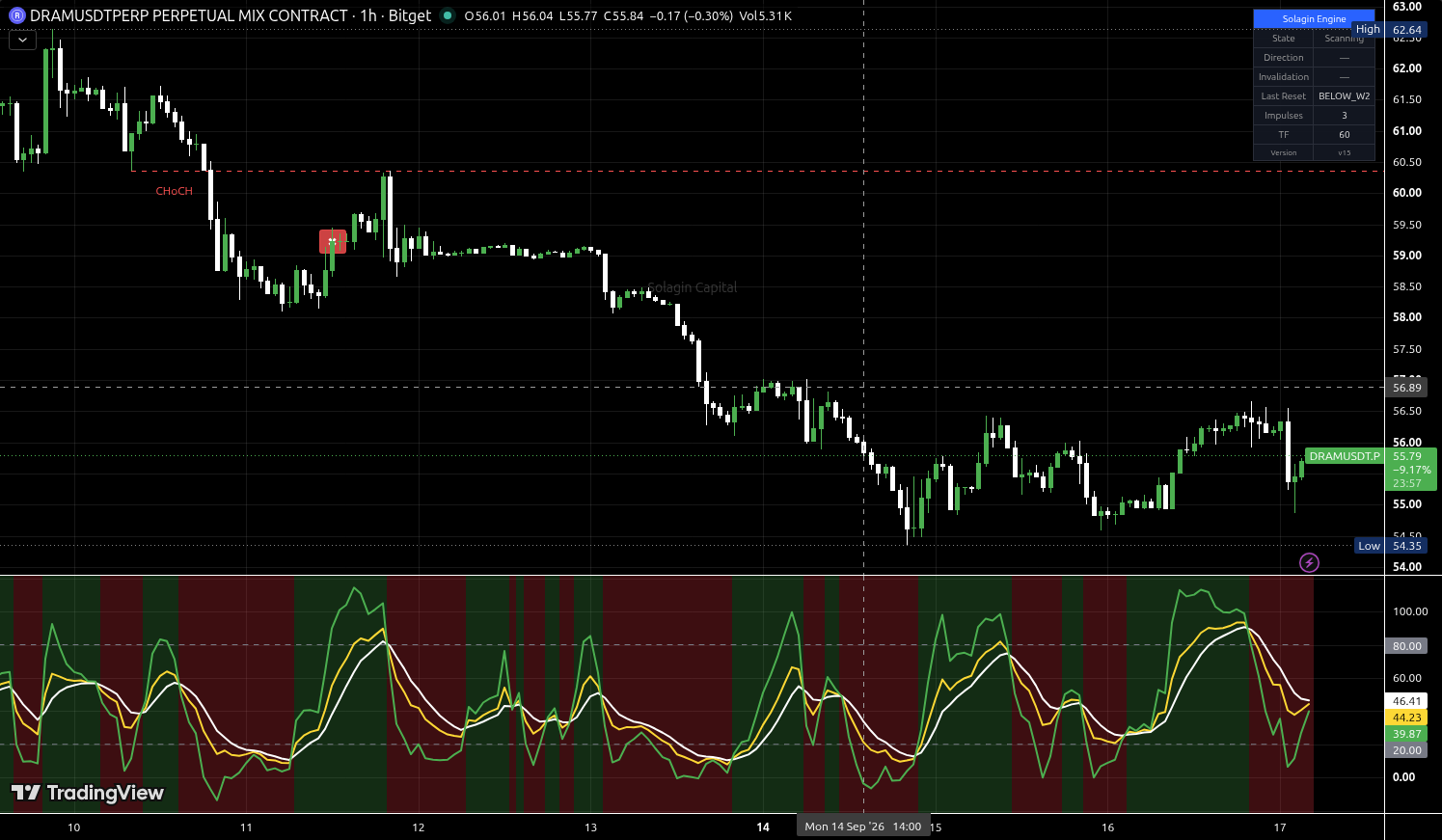Click the High price label
The image size is (1442, 840).
tap(1368, 30)
